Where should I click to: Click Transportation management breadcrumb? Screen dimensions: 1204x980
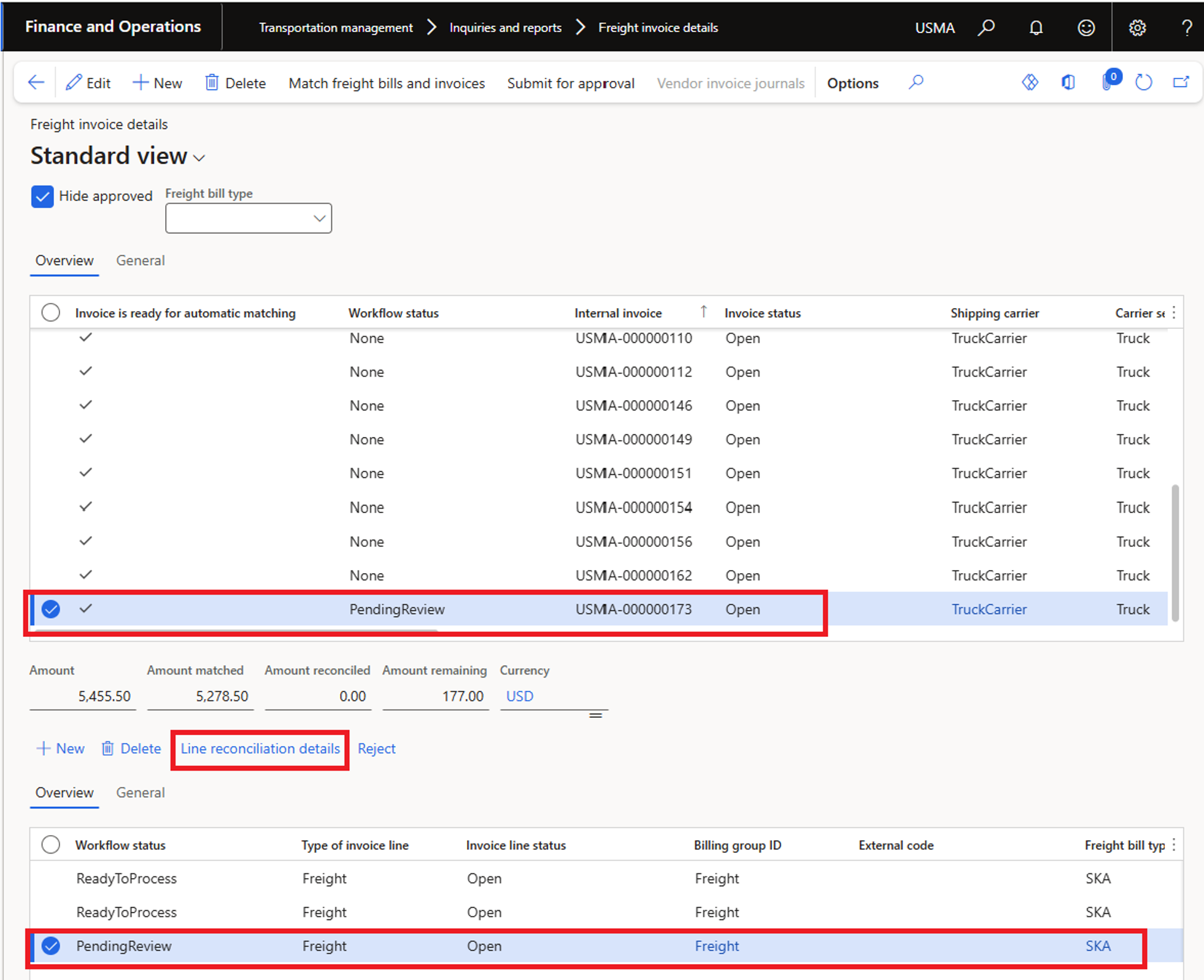336,28
